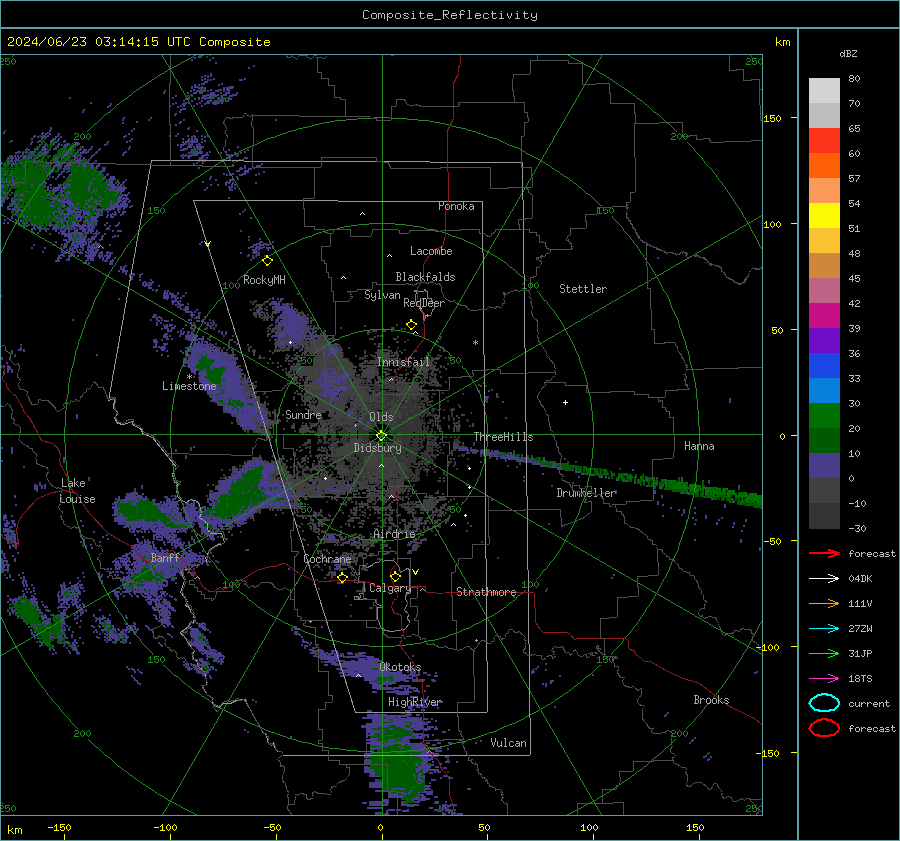Select the green 31JP arrow icon
Viewport: 900px width, 841px height.
coord(824,653)
